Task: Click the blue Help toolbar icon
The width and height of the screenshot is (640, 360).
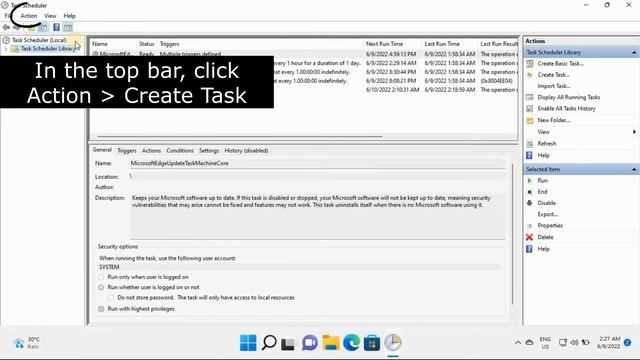Action: click(56, 27)
